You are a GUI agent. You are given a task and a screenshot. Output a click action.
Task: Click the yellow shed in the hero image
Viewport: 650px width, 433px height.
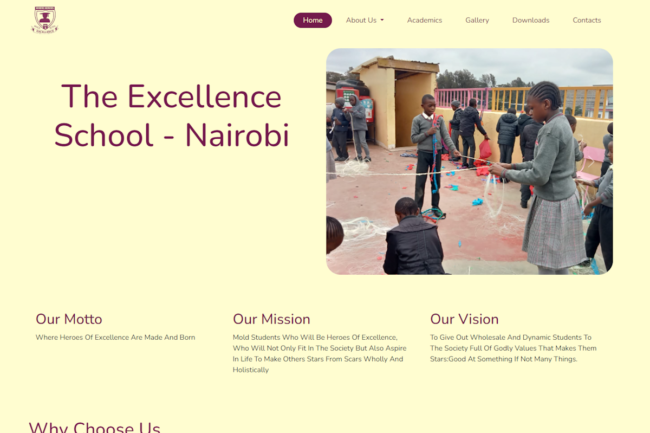(396, 104)
